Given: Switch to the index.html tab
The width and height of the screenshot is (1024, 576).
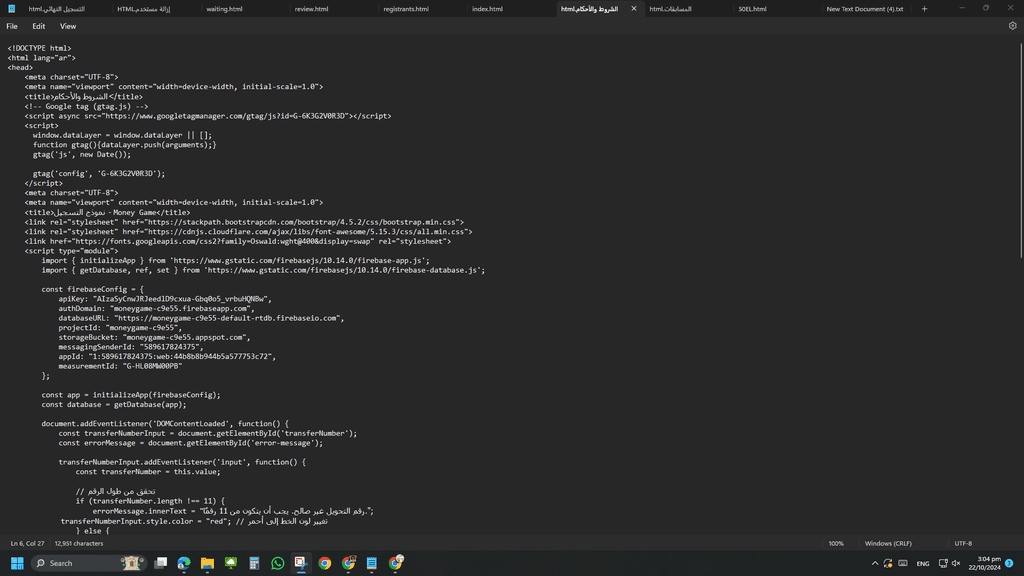Looking at the screenshot, I should click(x=487, y=9).
